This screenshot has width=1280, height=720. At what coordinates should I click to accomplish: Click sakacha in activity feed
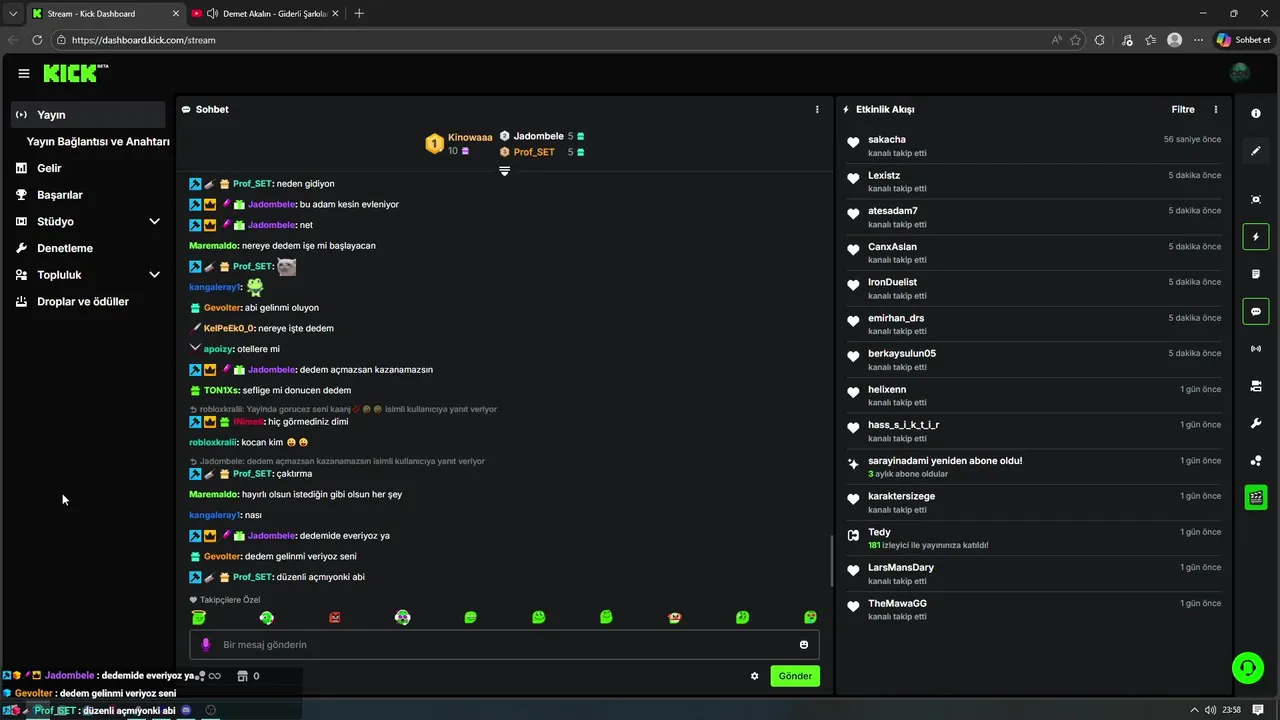tap(887, 140)
